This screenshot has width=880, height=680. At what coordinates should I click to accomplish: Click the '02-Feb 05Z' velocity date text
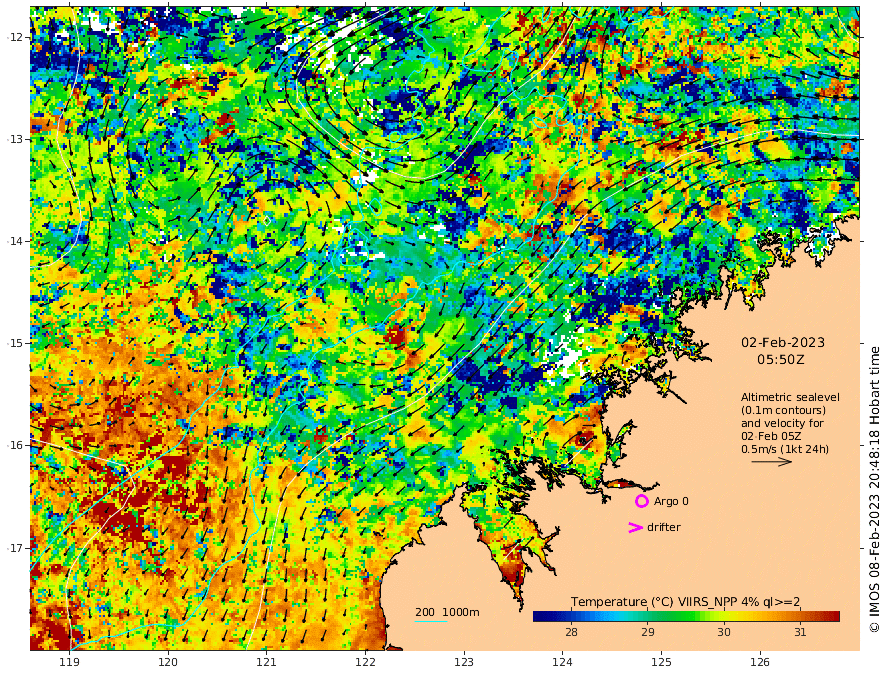click(771, 436)
